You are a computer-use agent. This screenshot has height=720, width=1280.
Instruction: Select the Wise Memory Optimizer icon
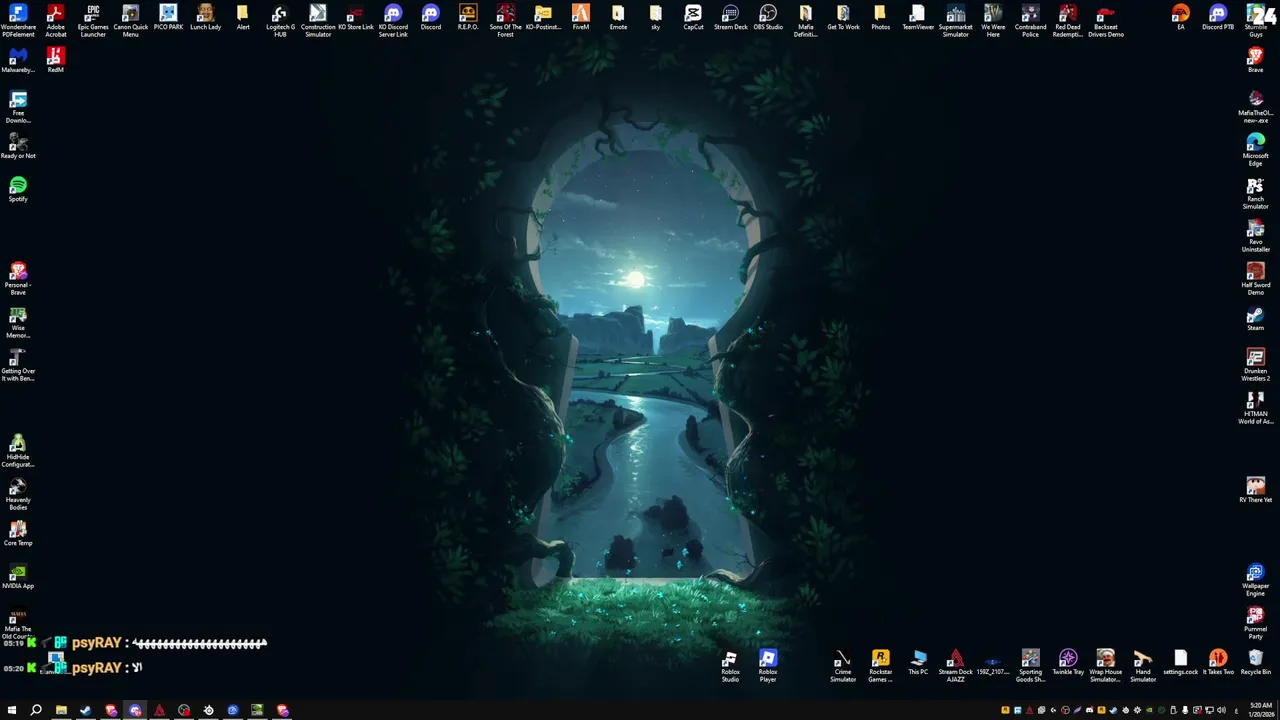pyautogui.click(x=18, y=322)
